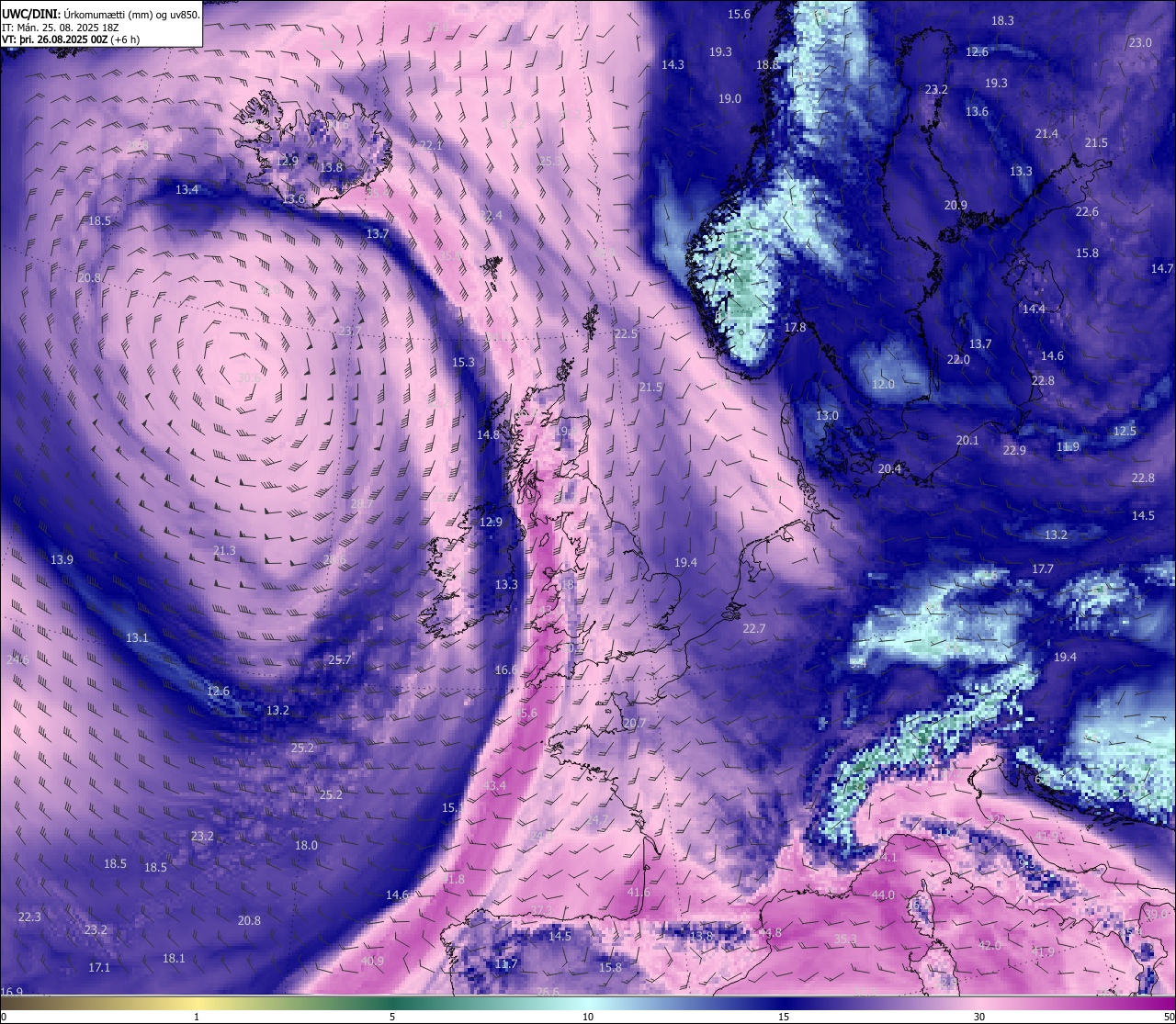Image resolution: width=1176 pixels, height=1024 pixels.
Task: Click the map value 18.3
Action: (x=1002, y=20)
